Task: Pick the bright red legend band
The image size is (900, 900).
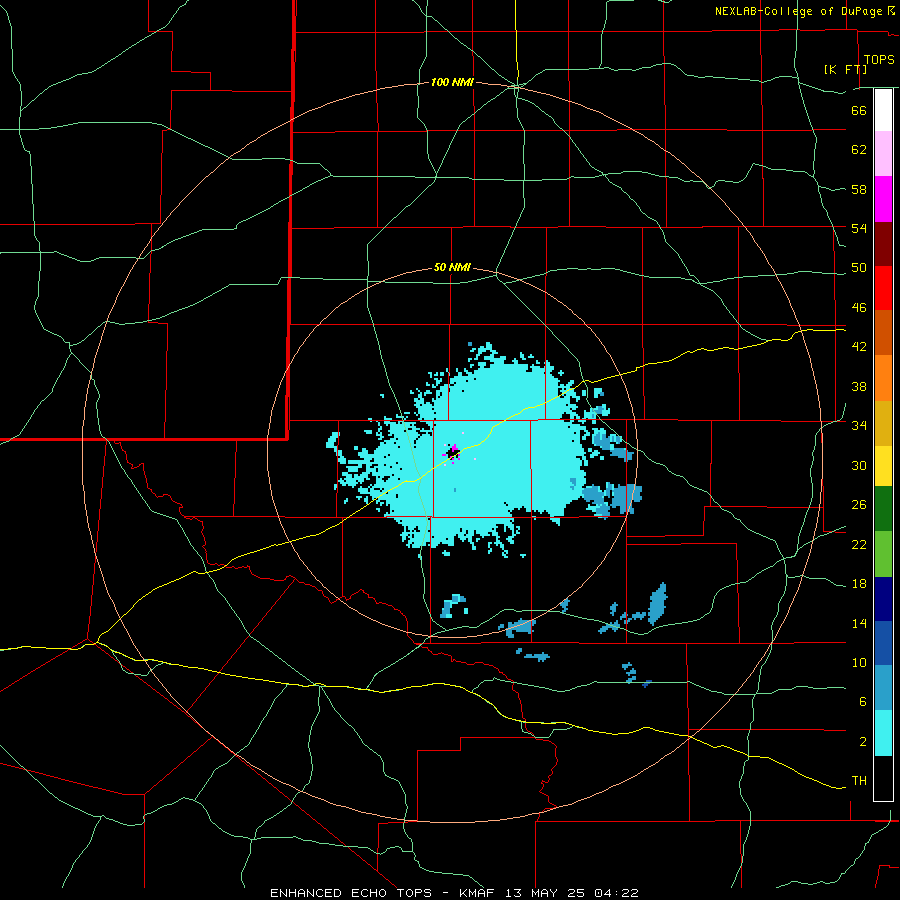Action: coord(883,288)
